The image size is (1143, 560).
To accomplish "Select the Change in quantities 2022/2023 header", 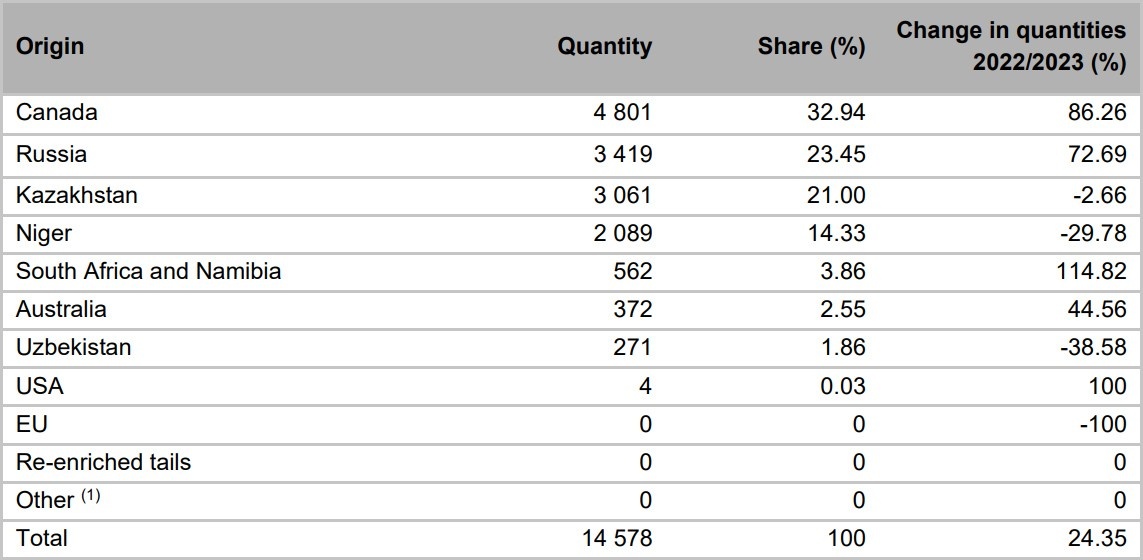I will 1012,46.
